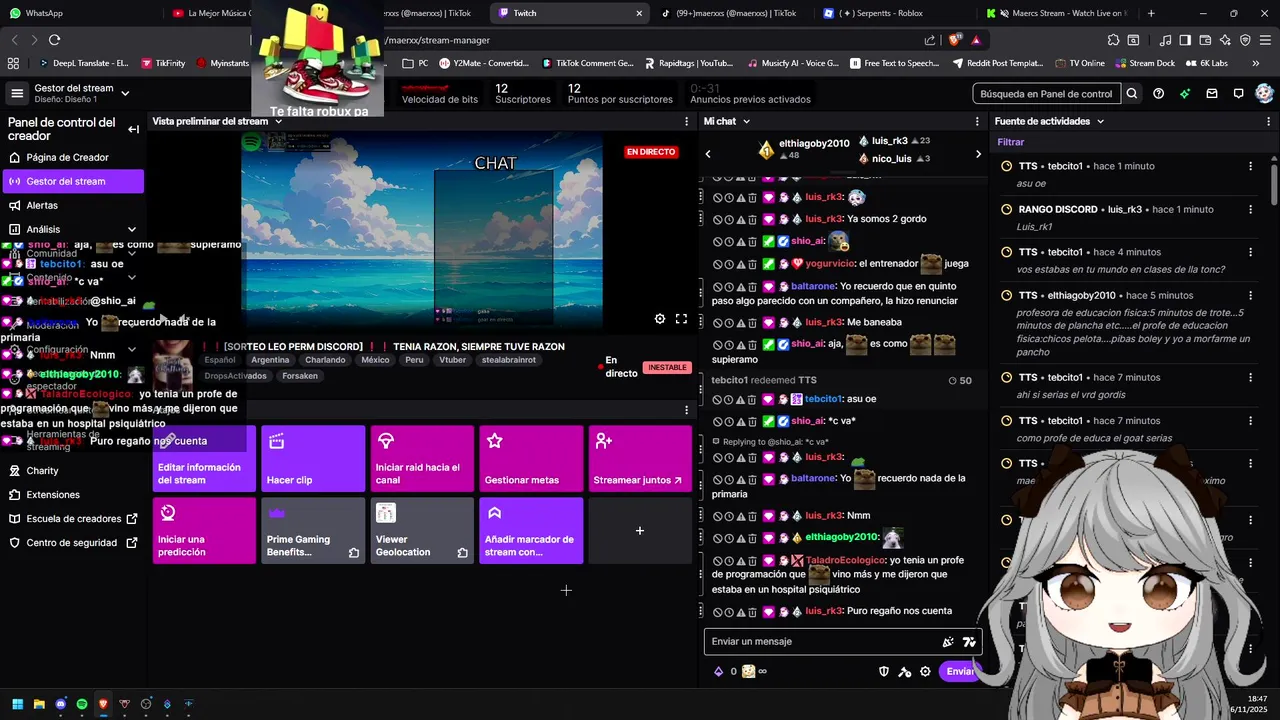
Task: Open Charity in the sidebar
Action: (x=73, y=471)
